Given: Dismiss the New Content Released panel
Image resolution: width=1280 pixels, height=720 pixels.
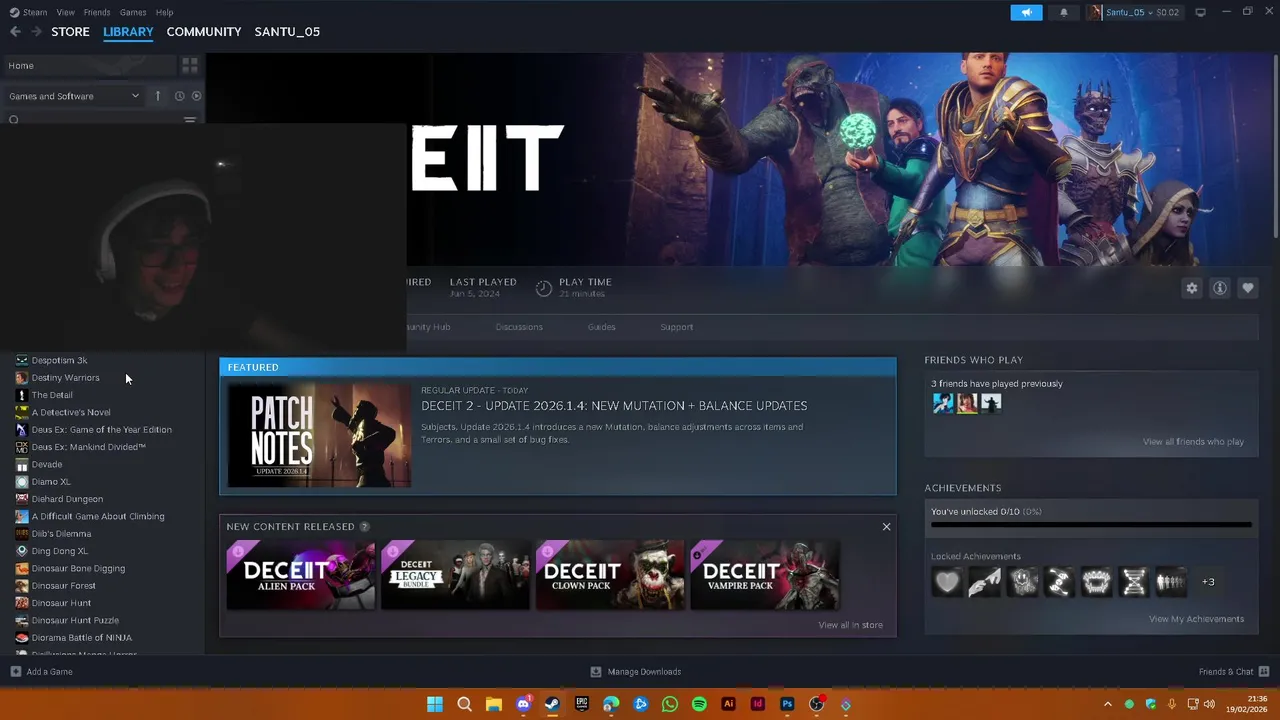Looking at the screenshot, I should coord(886,526).
